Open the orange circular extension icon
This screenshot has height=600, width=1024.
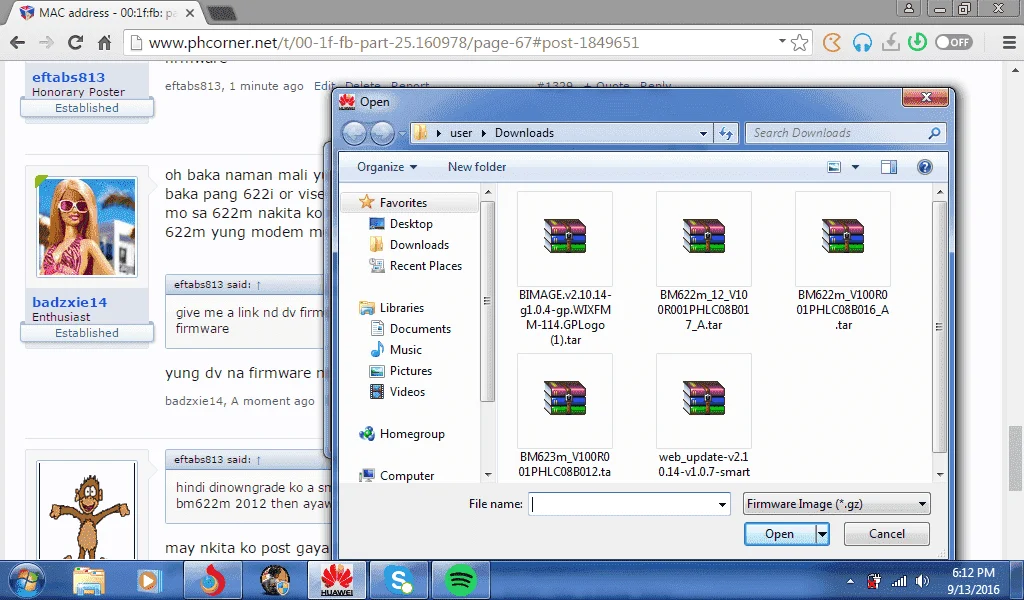click(x=832, y=42)
